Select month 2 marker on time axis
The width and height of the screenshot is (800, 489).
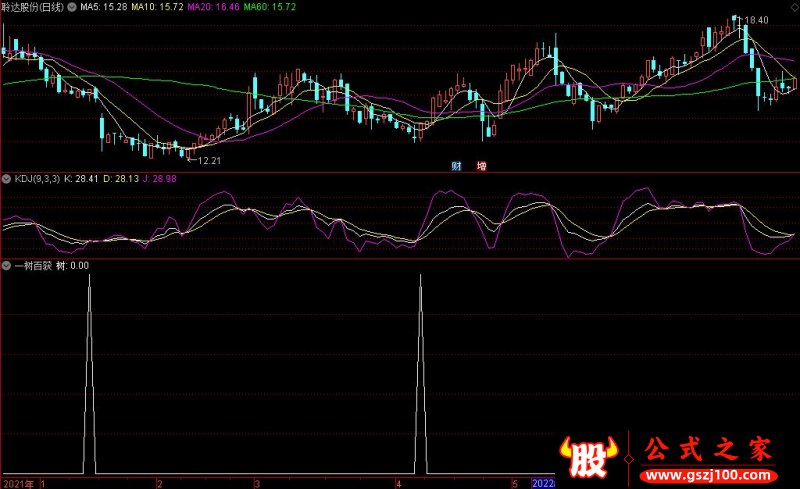click(160, 484)
